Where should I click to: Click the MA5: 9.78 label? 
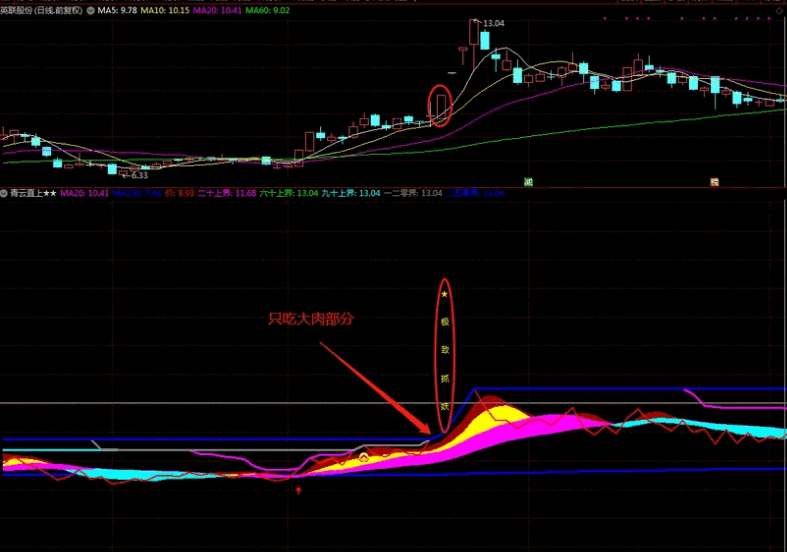point(117,10)
